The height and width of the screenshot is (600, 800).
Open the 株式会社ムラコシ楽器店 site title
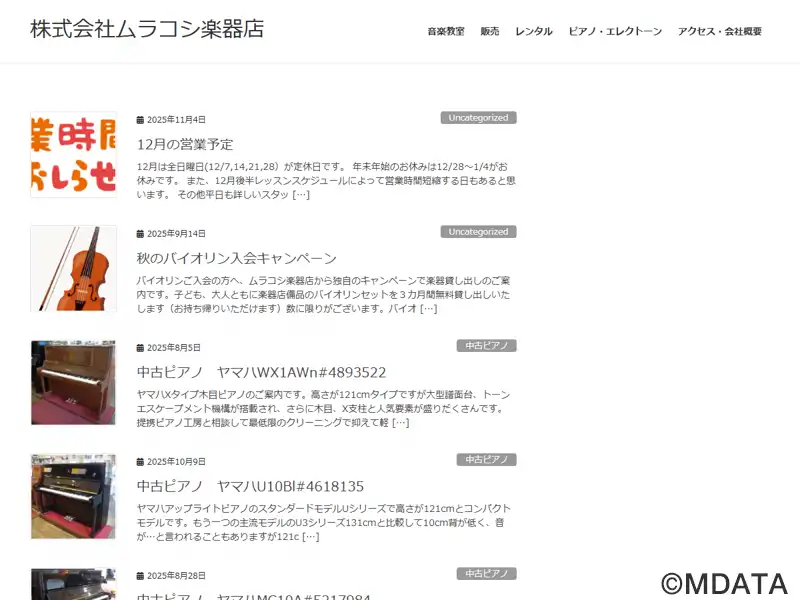coord(147,29)
